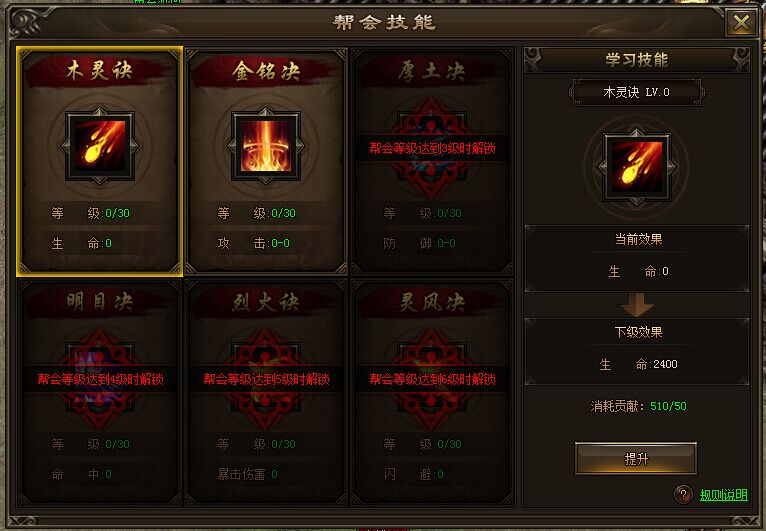Click the 消耗贡献 510/50 cost text
766x531 pixels.
[x=638, y=406]
